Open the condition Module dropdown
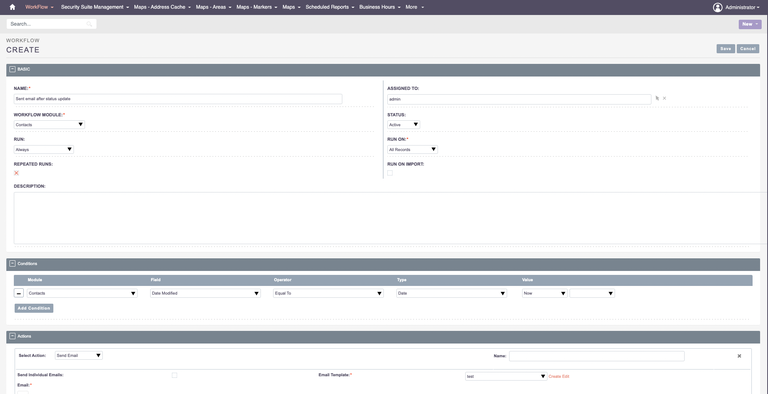768x394 pixels. tap(82, 293)
